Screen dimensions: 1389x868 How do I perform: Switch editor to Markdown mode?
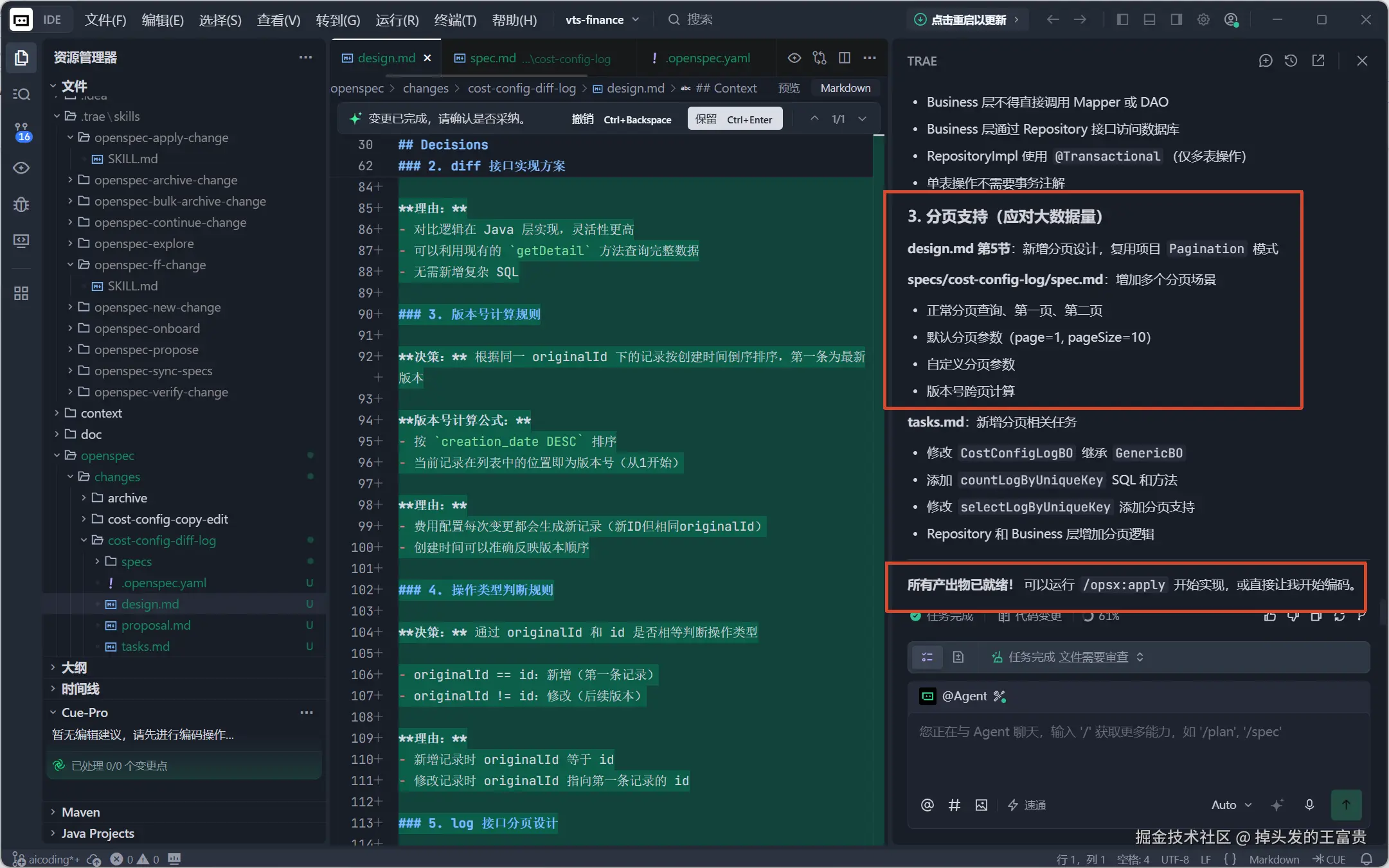click(845, 88)
